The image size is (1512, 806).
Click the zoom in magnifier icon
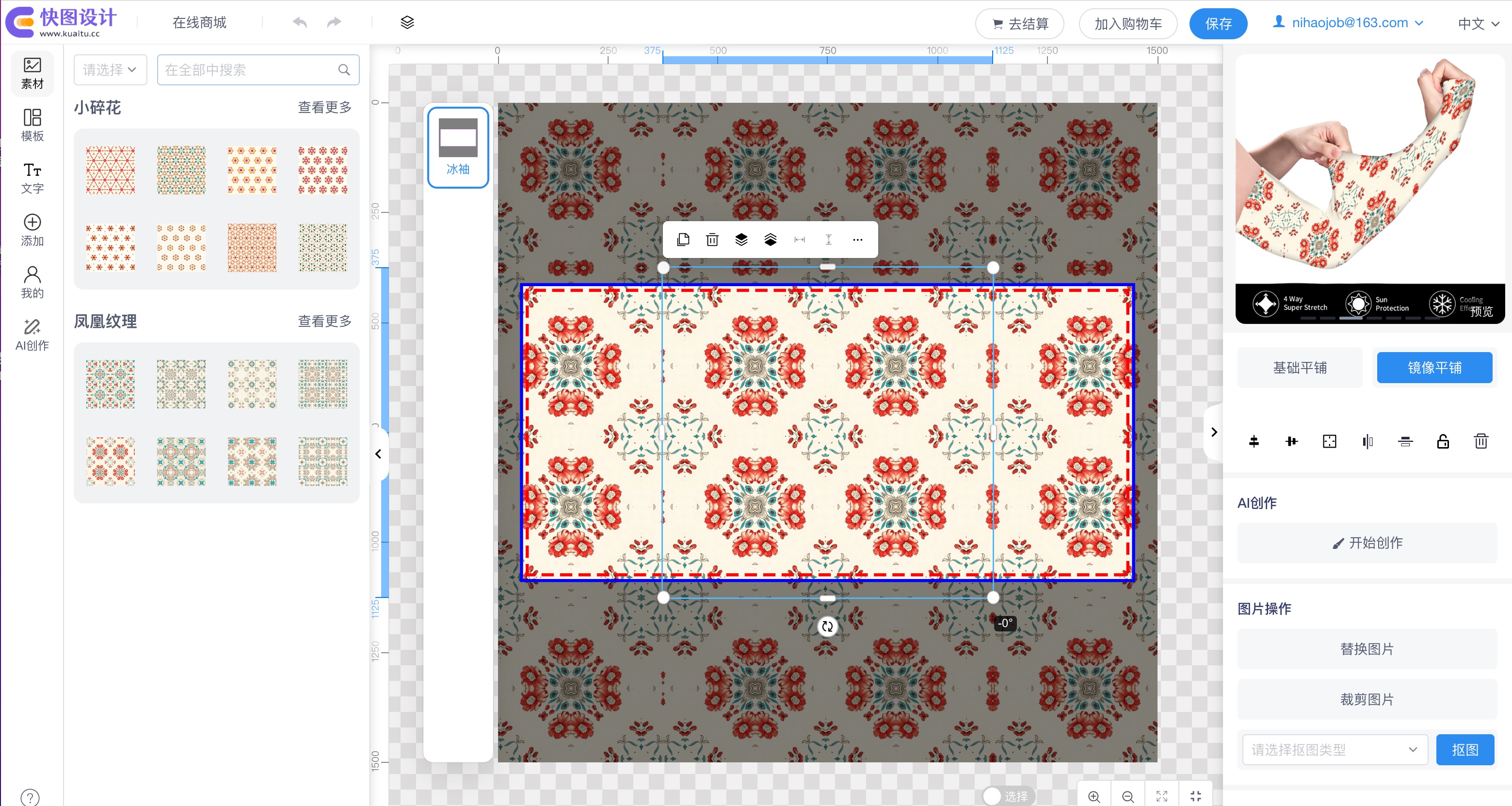(1094, 796)
